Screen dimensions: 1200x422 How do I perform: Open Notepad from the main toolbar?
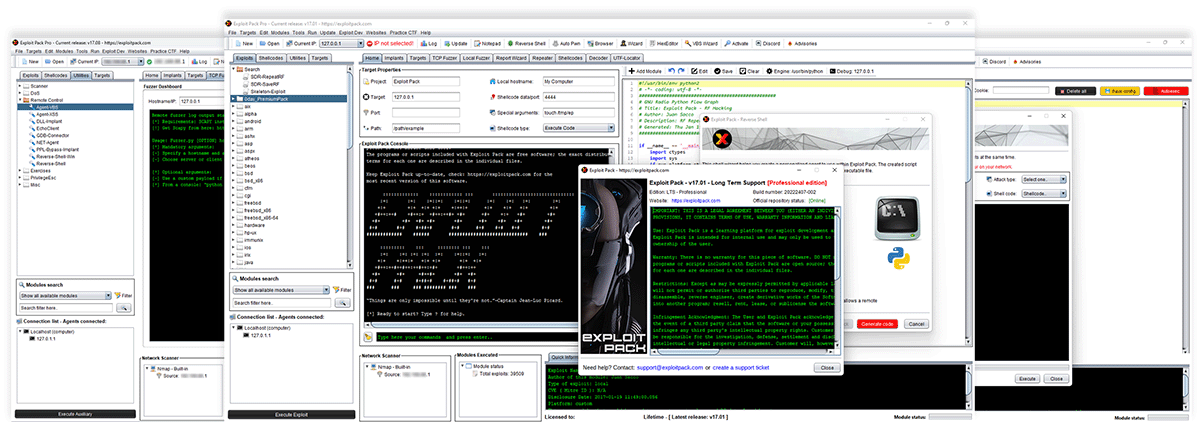[485, 44]
